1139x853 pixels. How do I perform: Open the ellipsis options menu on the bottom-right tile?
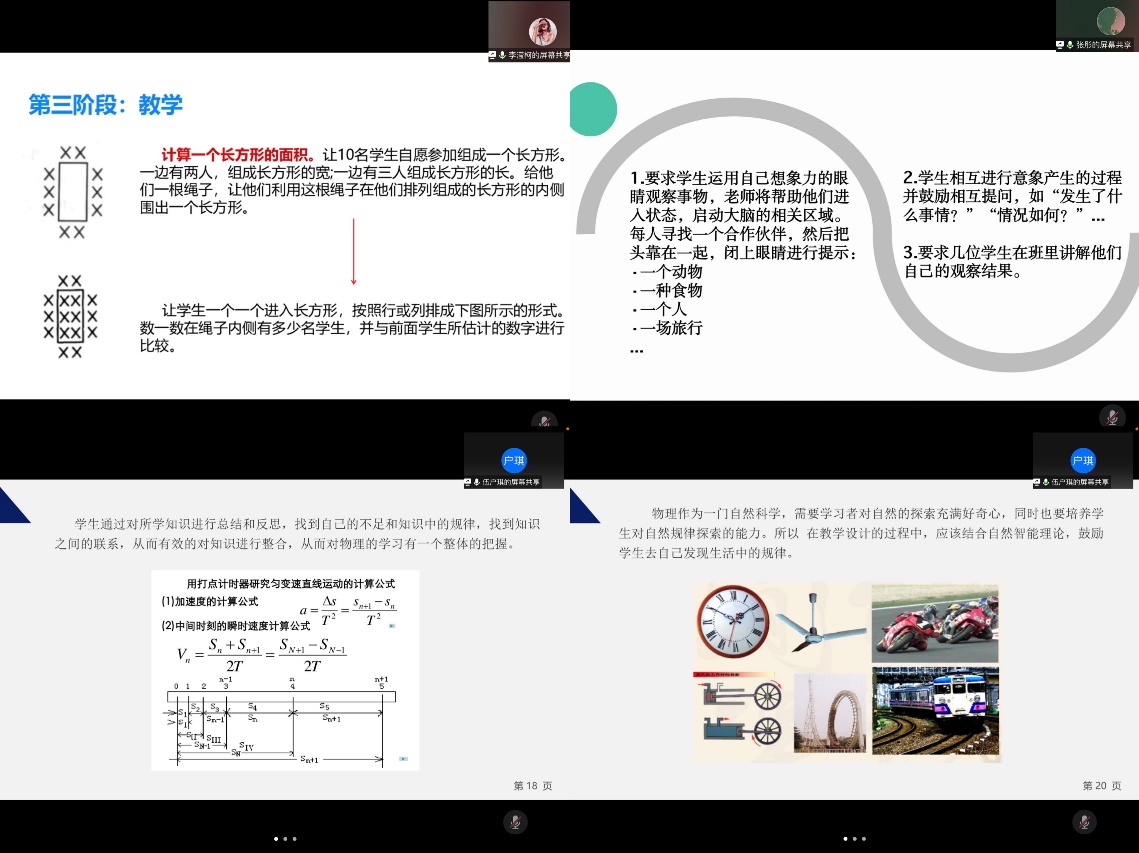pyautogui.click(x=855, y=838)
